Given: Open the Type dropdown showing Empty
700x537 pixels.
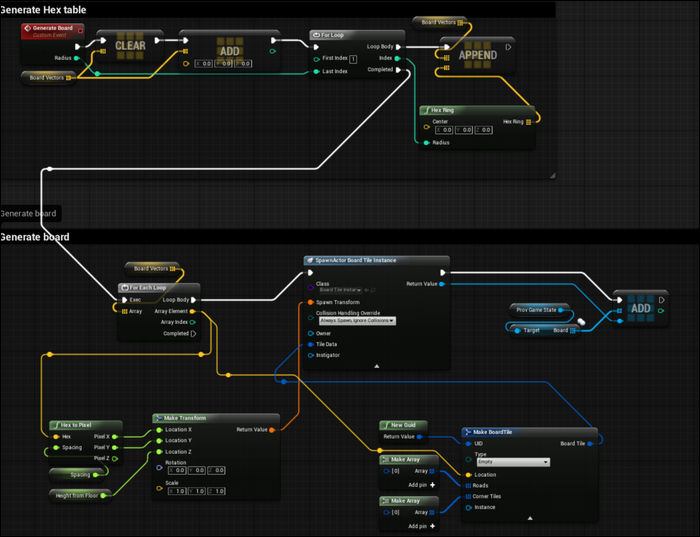Looking at the screenshot, I should tap(513, 462).
